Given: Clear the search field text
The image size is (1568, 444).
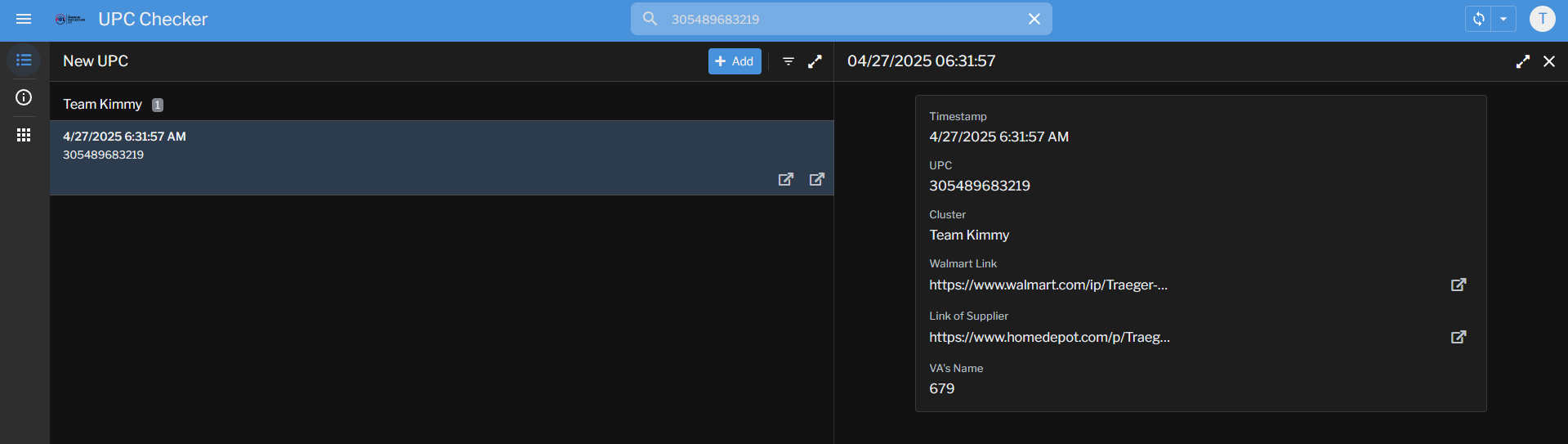Looking at the screenshot, I should [1034, 19].
